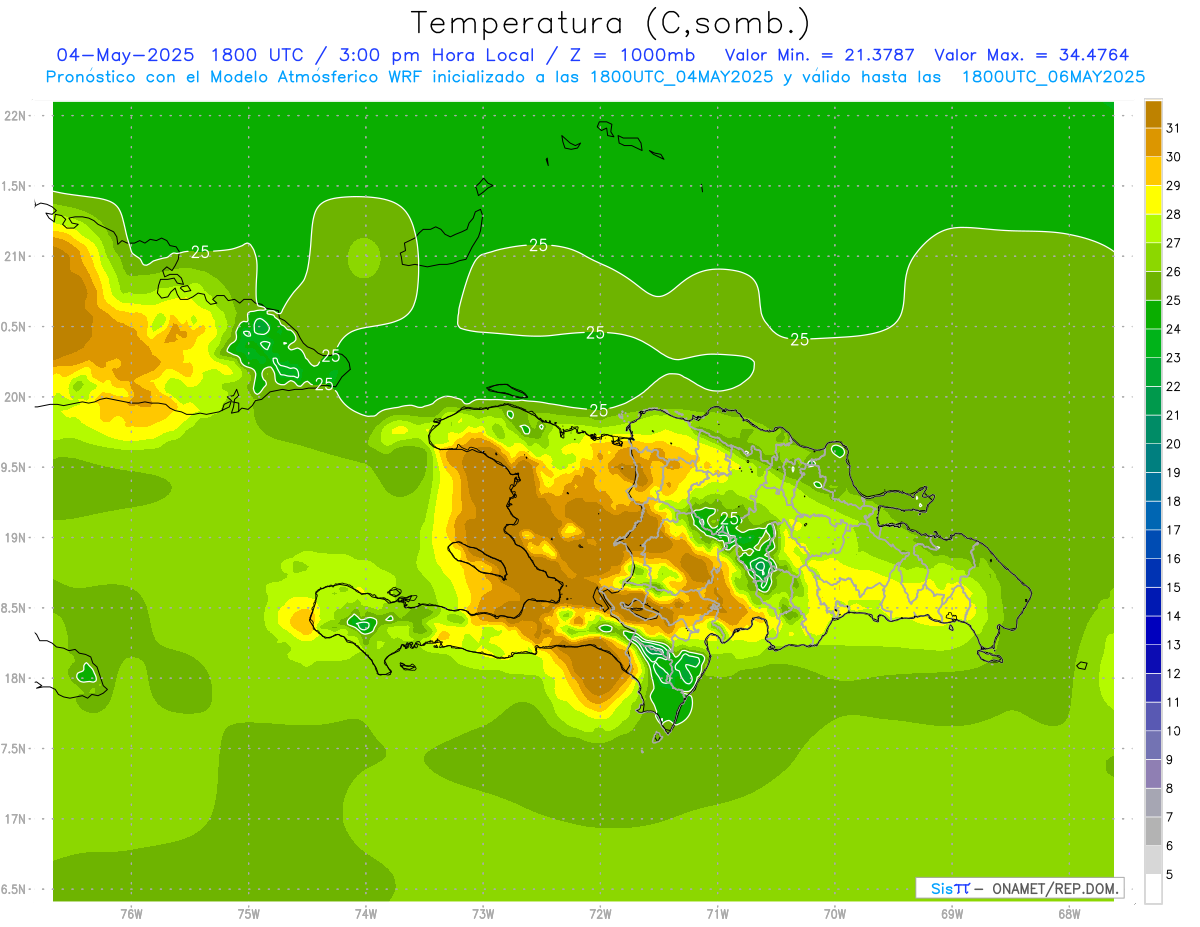The height and width of the screenshot is (927, 1200).
Task: Click the blue "Sis" logo text
Action: pos(941,888)
